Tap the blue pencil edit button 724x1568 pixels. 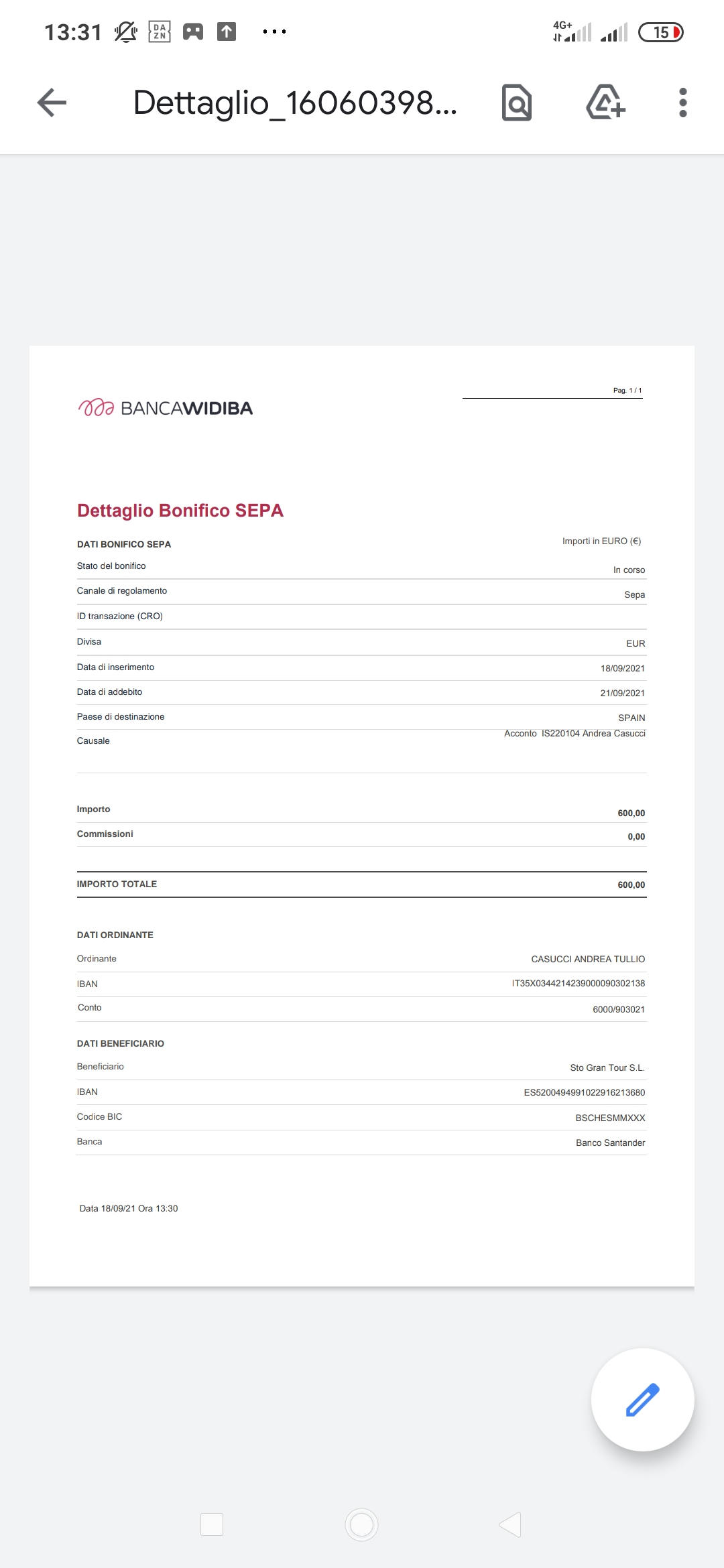642,1399
